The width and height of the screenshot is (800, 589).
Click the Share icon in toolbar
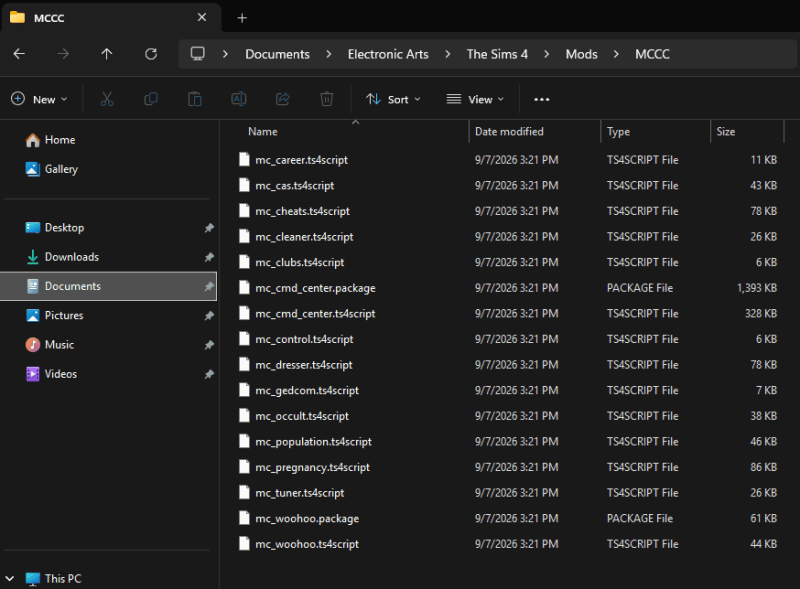(283, 99)
